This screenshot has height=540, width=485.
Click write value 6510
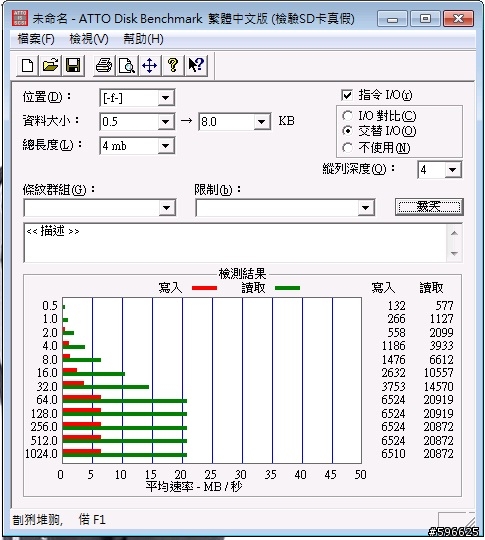coord(393,454)
